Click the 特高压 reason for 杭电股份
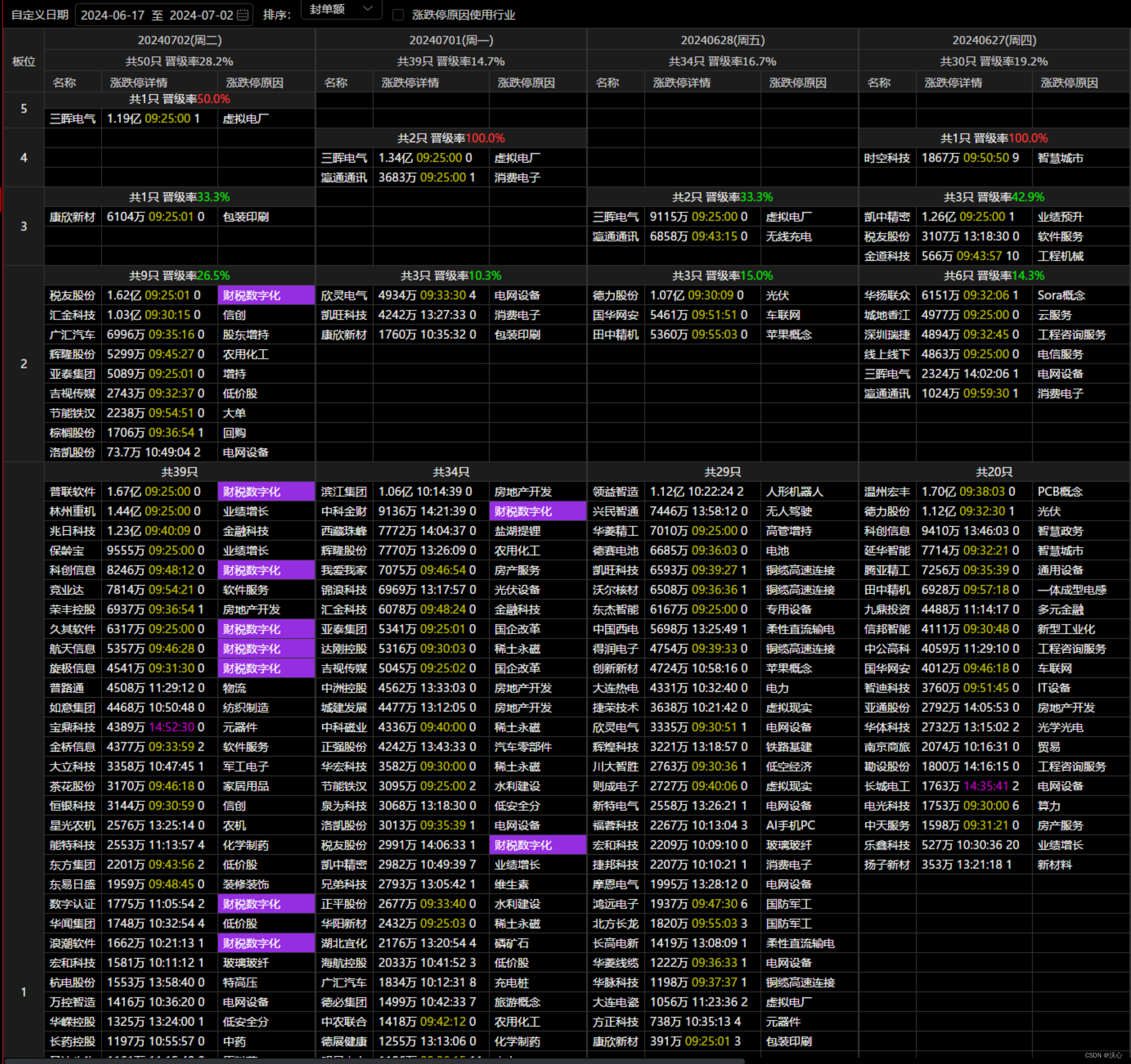1131x1064 pixels. click(240, 983)
